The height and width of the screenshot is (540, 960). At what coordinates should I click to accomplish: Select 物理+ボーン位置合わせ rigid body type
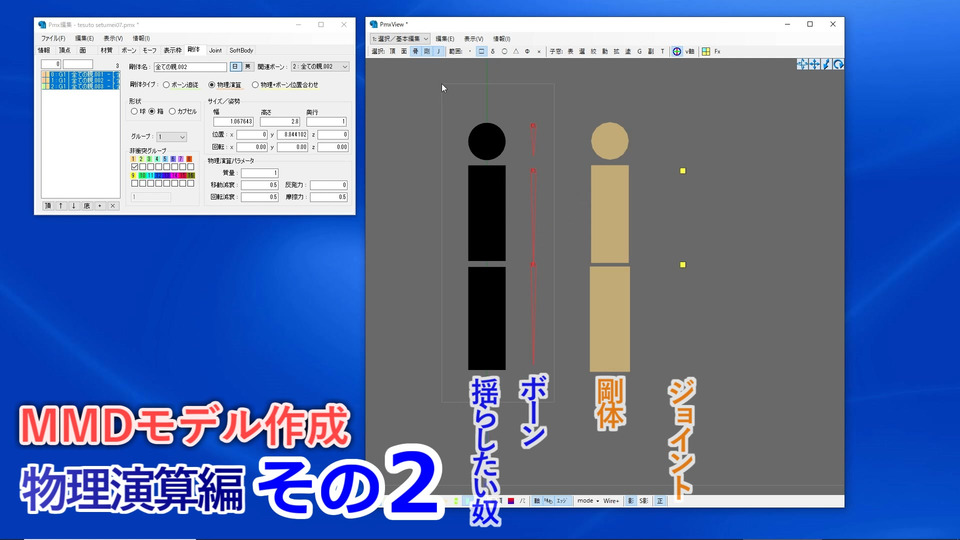(x=285, y=85)
